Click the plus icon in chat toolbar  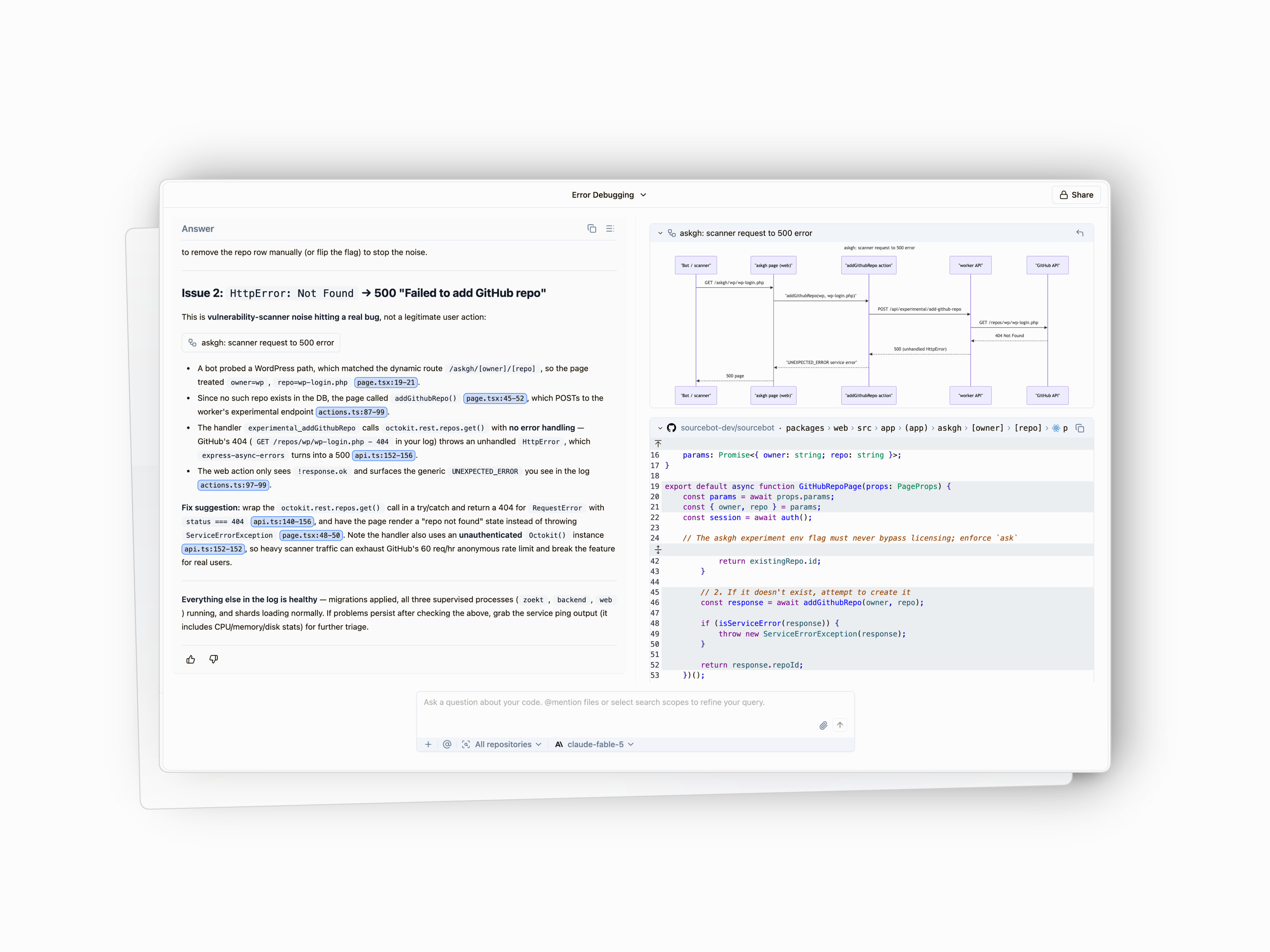(x=428, y=744)
